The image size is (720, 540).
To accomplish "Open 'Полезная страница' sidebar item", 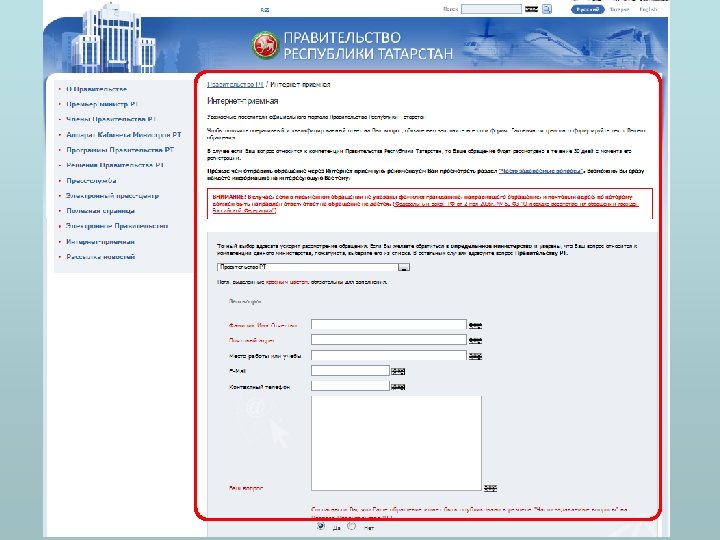I will click(101, 211).
